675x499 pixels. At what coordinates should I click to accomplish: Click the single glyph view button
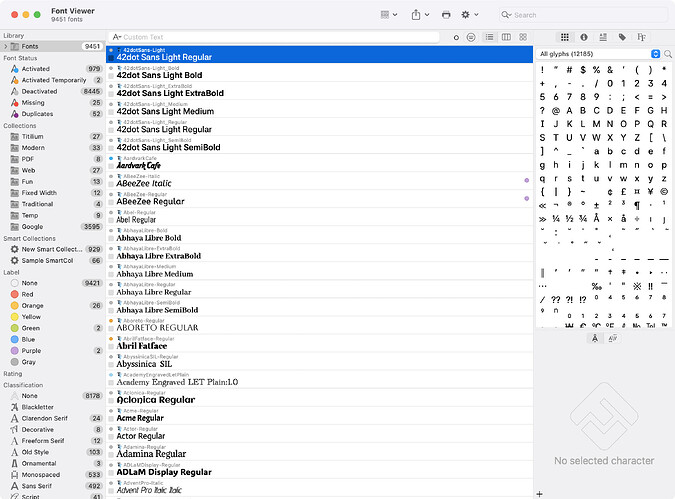pyautogui.click(x=595, y=338)
